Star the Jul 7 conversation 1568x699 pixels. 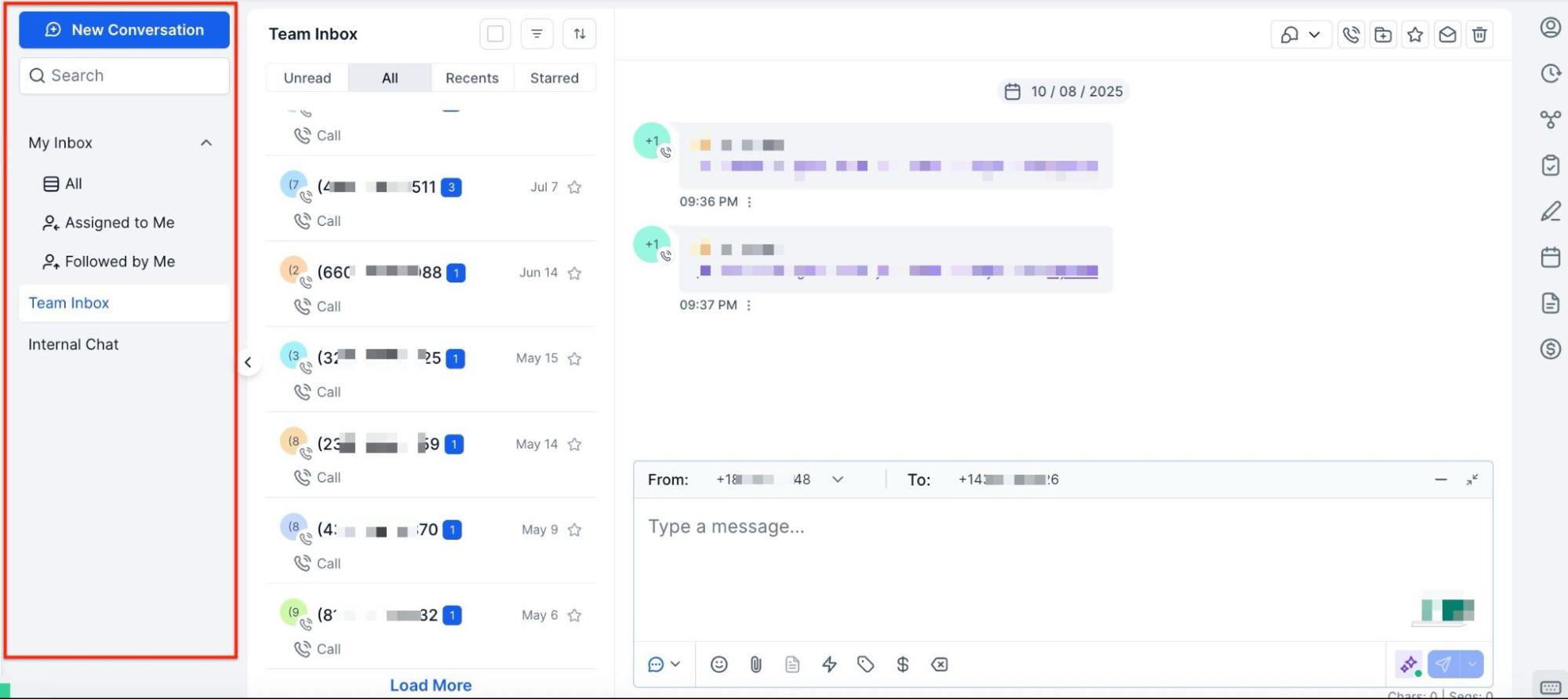point(574,187)
